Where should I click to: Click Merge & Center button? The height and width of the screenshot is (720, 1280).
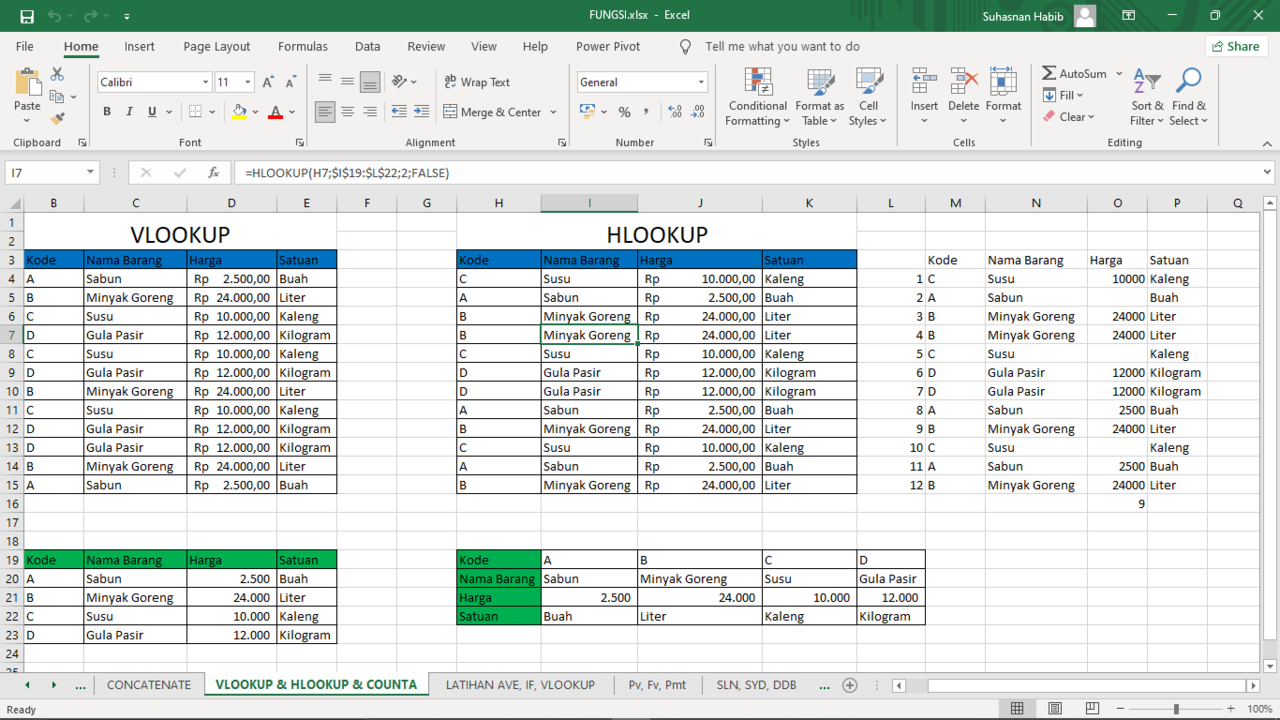click(x=492, y=112)
